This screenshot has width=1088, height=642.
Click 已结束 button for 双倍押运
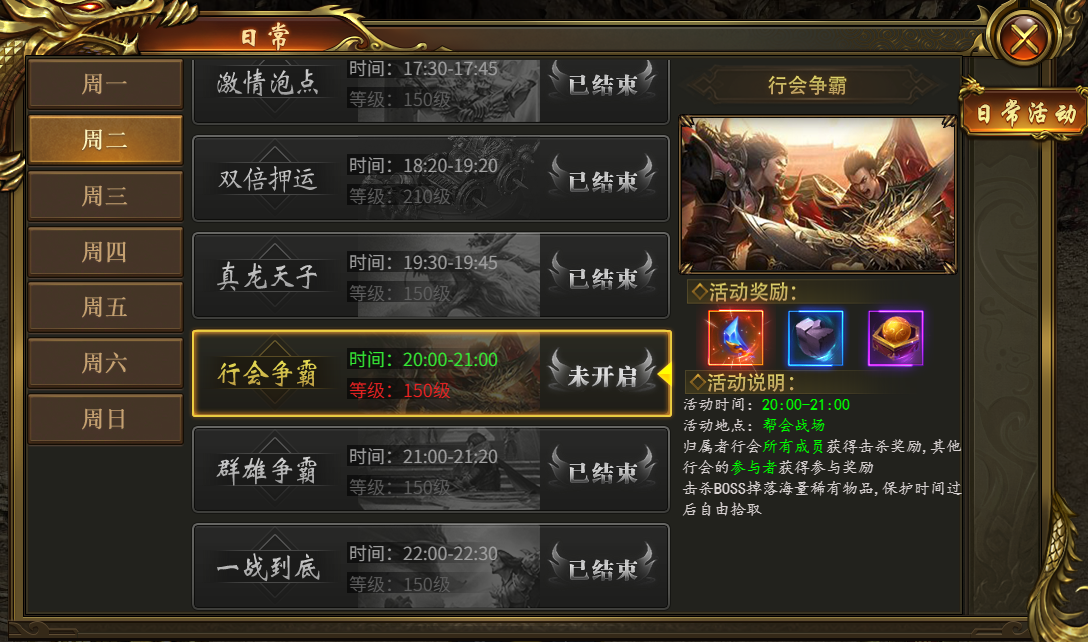click(602, 180)
